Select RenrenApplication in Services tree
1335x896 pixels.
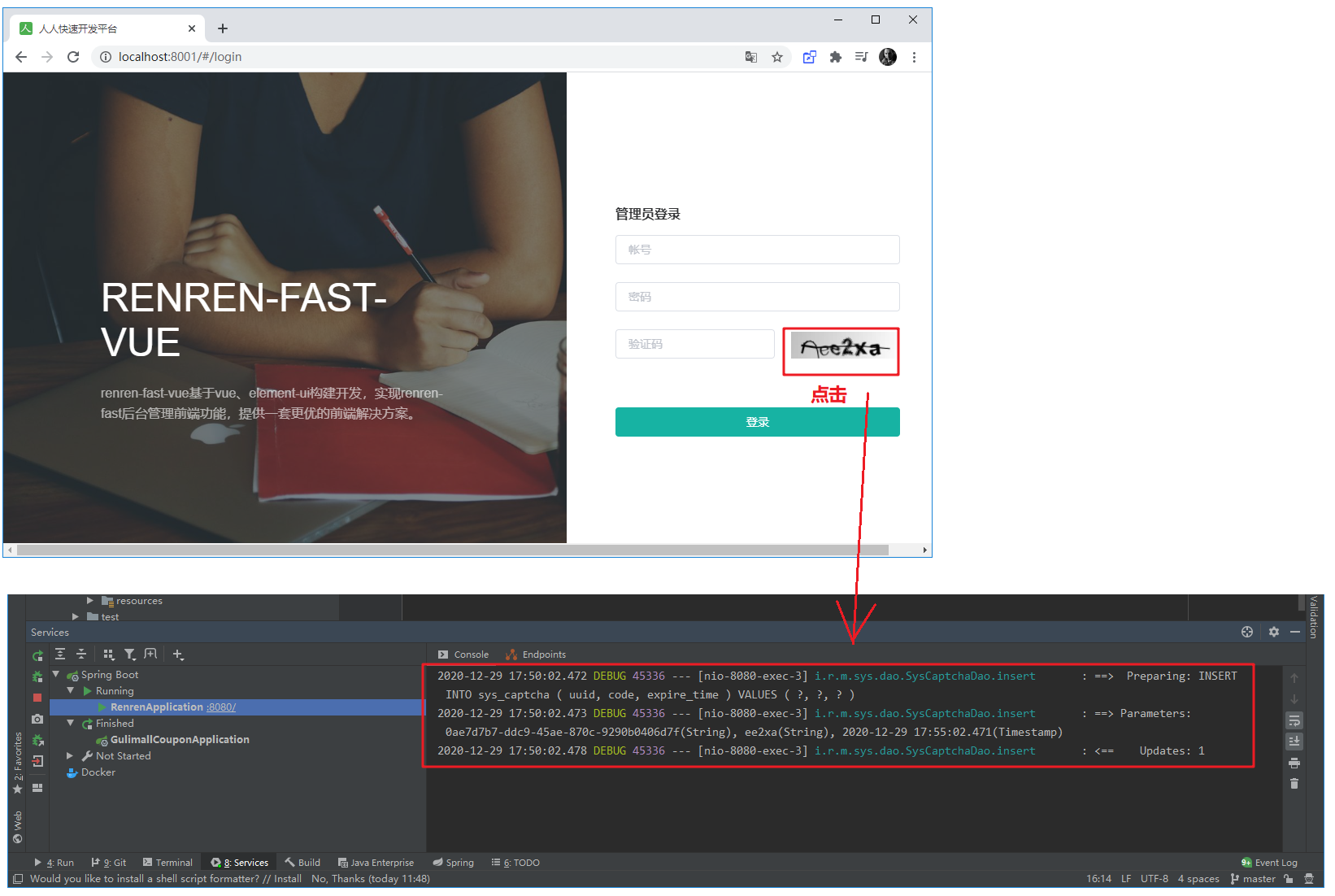coord(156,707)
